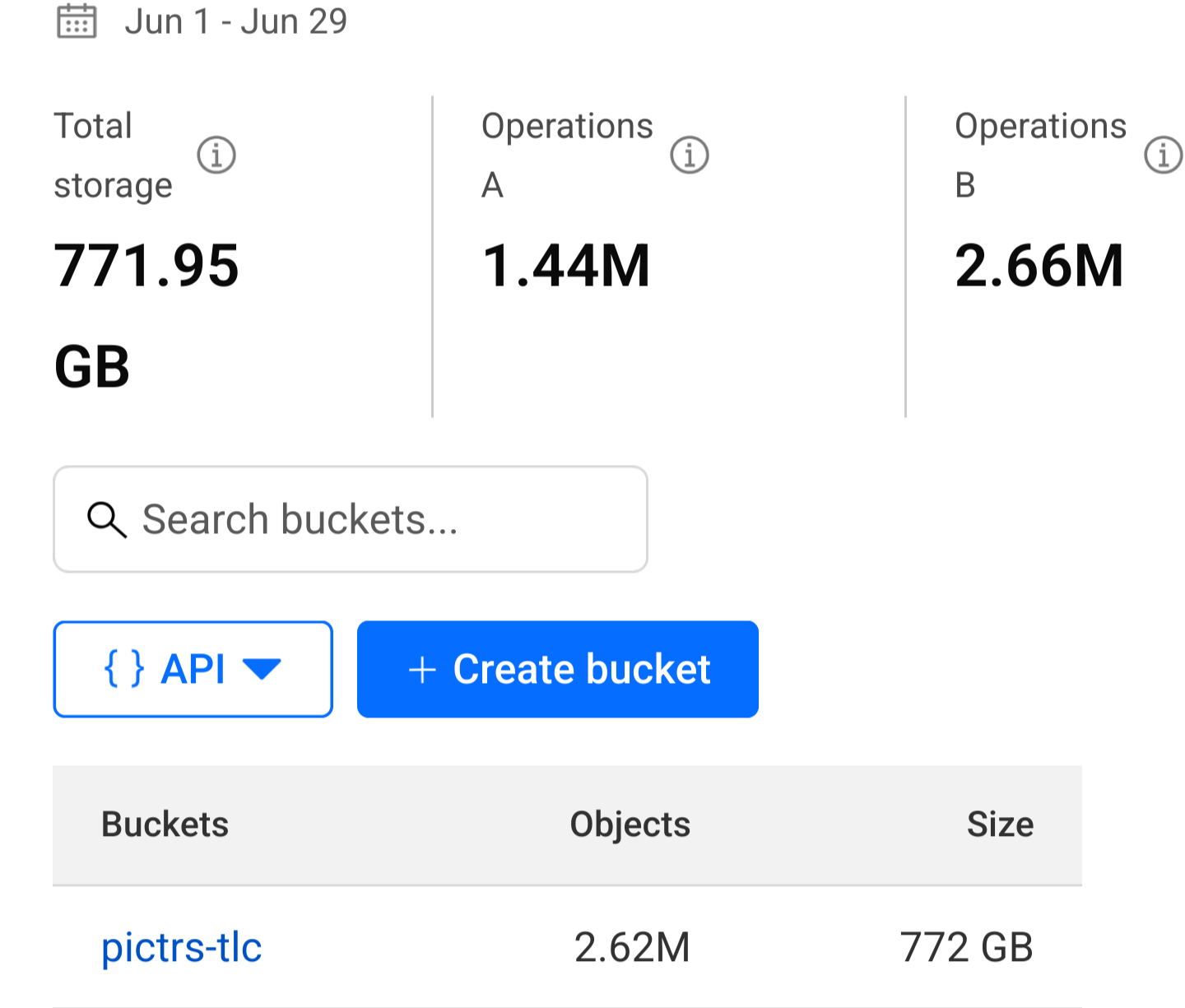Select the 772 GB size cell

[966, 947]
